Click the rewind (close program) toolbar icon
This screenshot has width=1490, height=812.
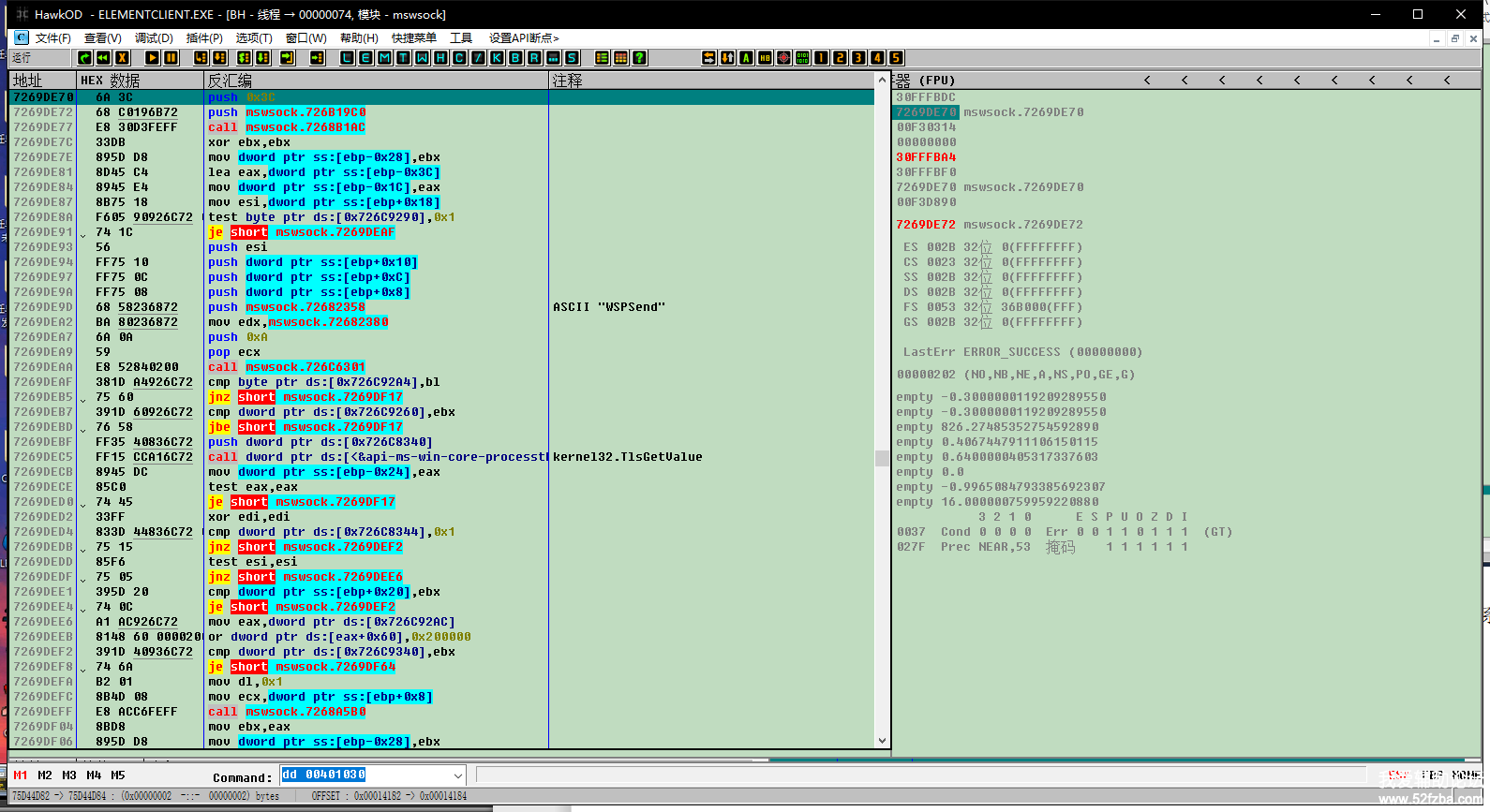[103, 58]
